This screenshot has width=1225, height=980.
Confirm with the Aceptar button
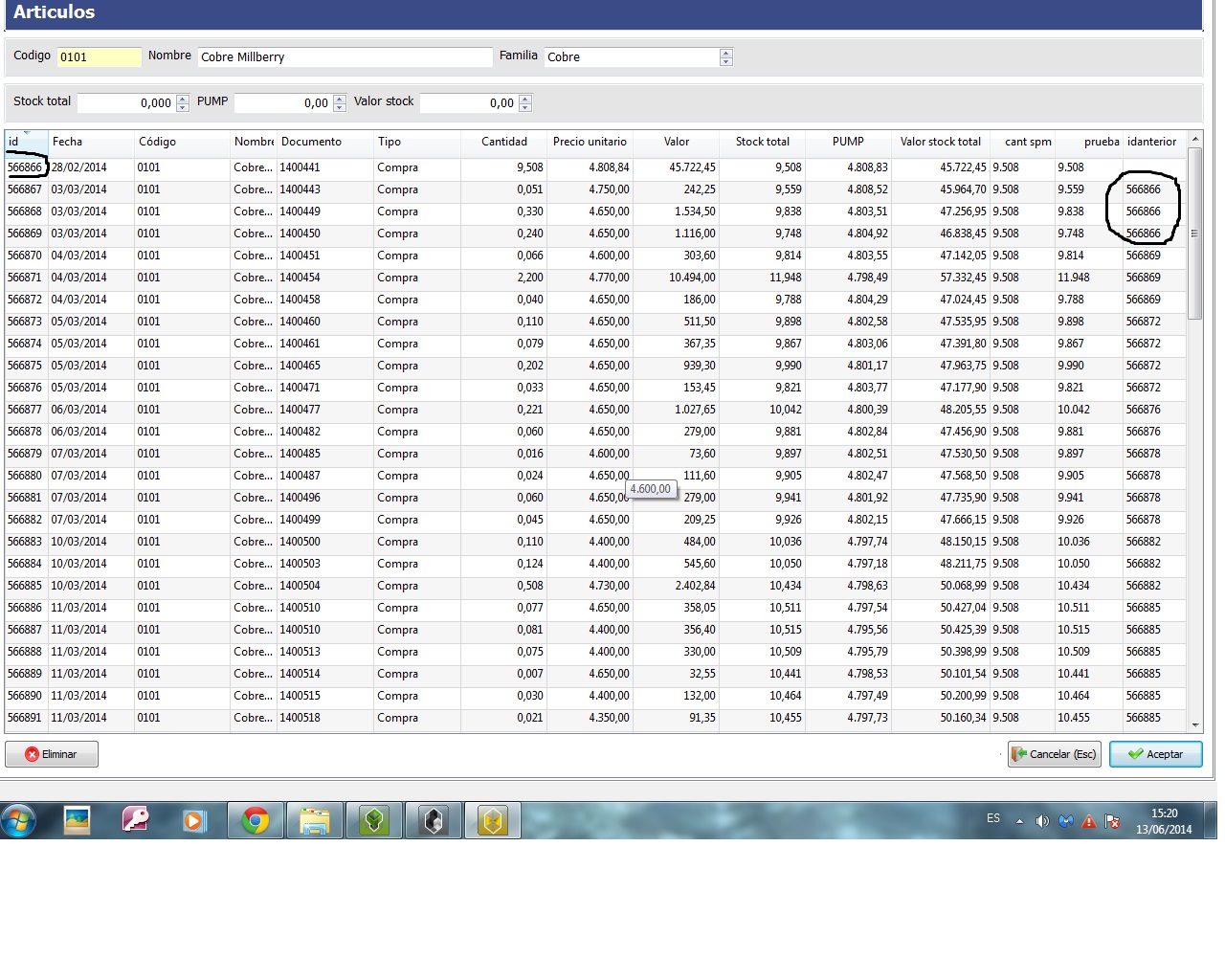coord(1155,754)
